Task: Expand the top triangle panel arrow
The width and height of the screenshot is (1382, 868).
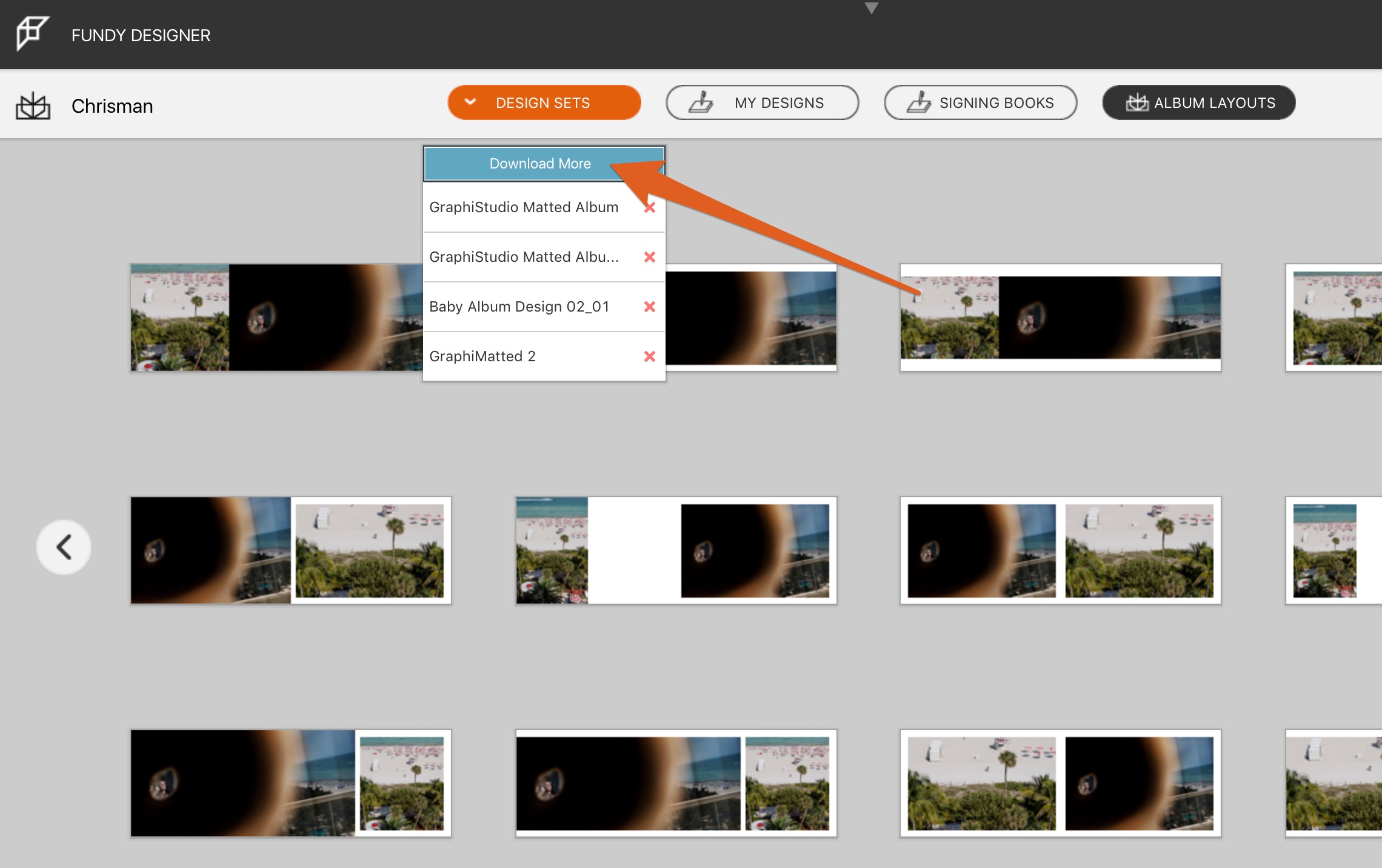Action: [872, 8]
